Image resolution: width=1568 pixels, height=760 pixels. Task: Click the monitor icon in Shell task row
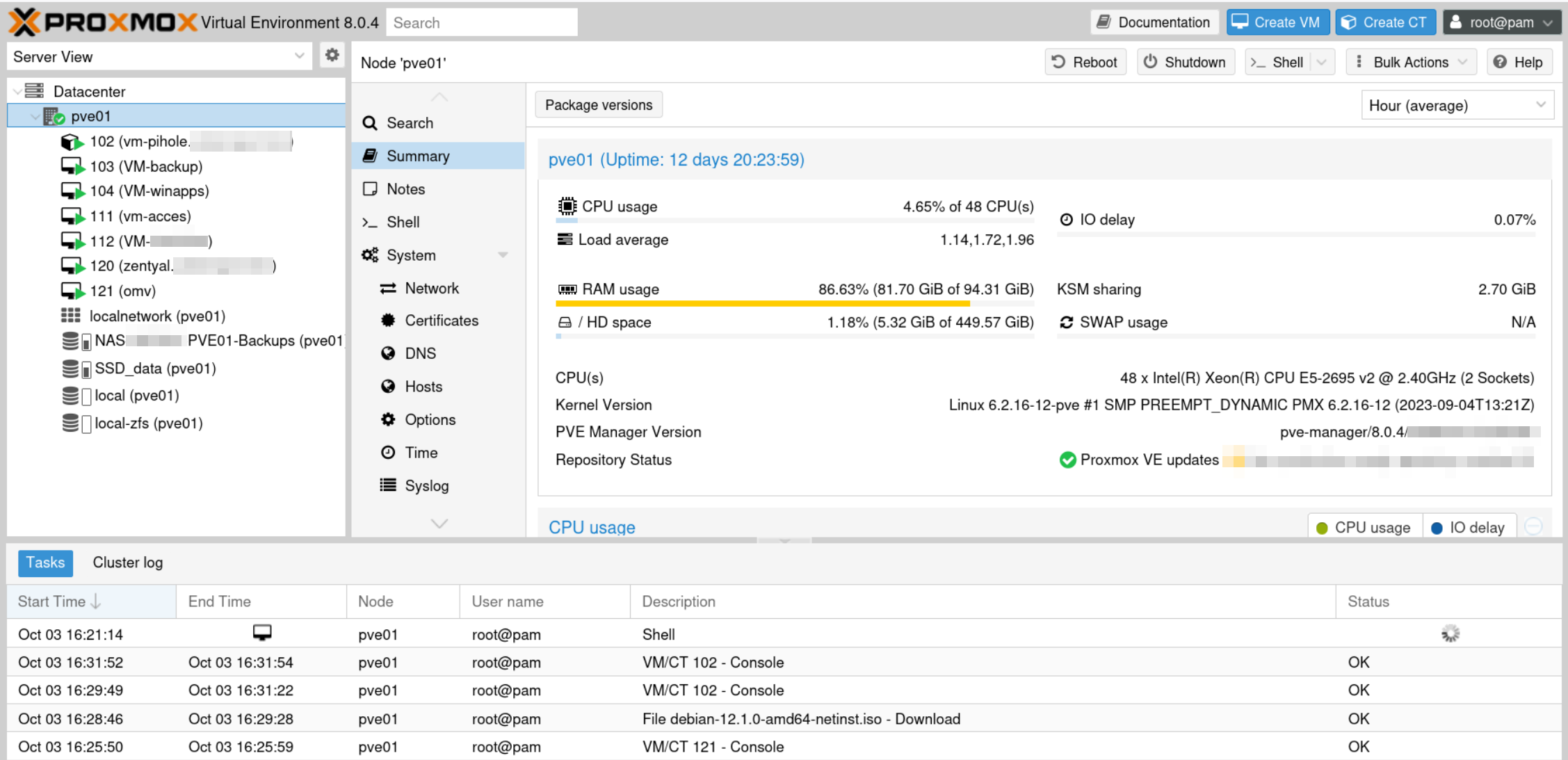pos(262,633)
